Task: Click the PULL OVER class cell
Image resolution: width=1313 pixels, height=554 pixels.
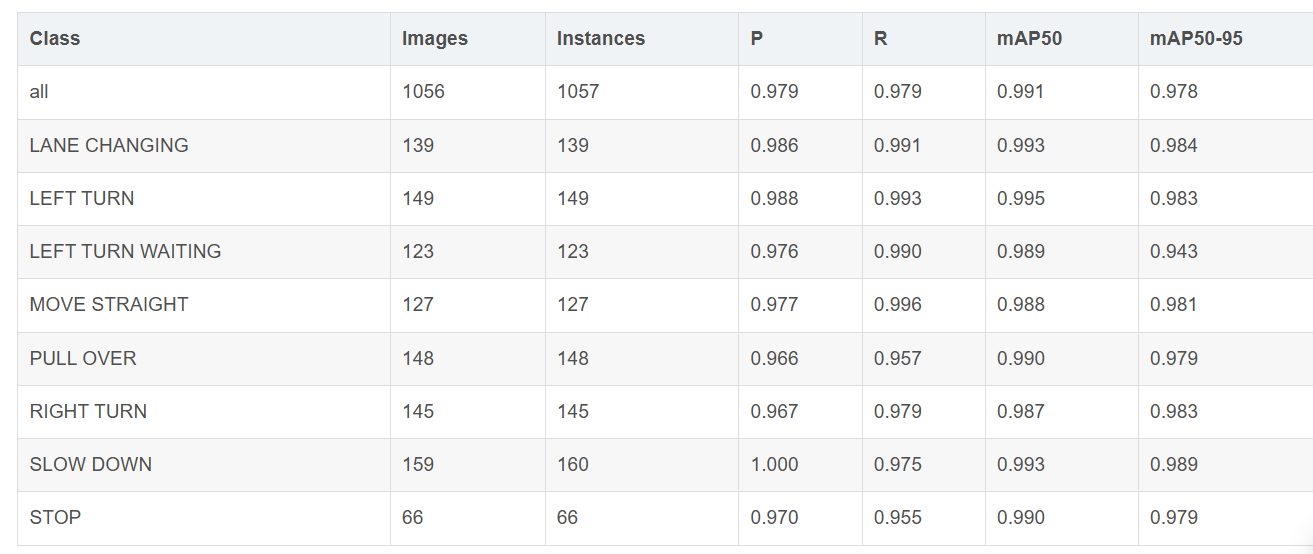Action: (x=83, y=358)
